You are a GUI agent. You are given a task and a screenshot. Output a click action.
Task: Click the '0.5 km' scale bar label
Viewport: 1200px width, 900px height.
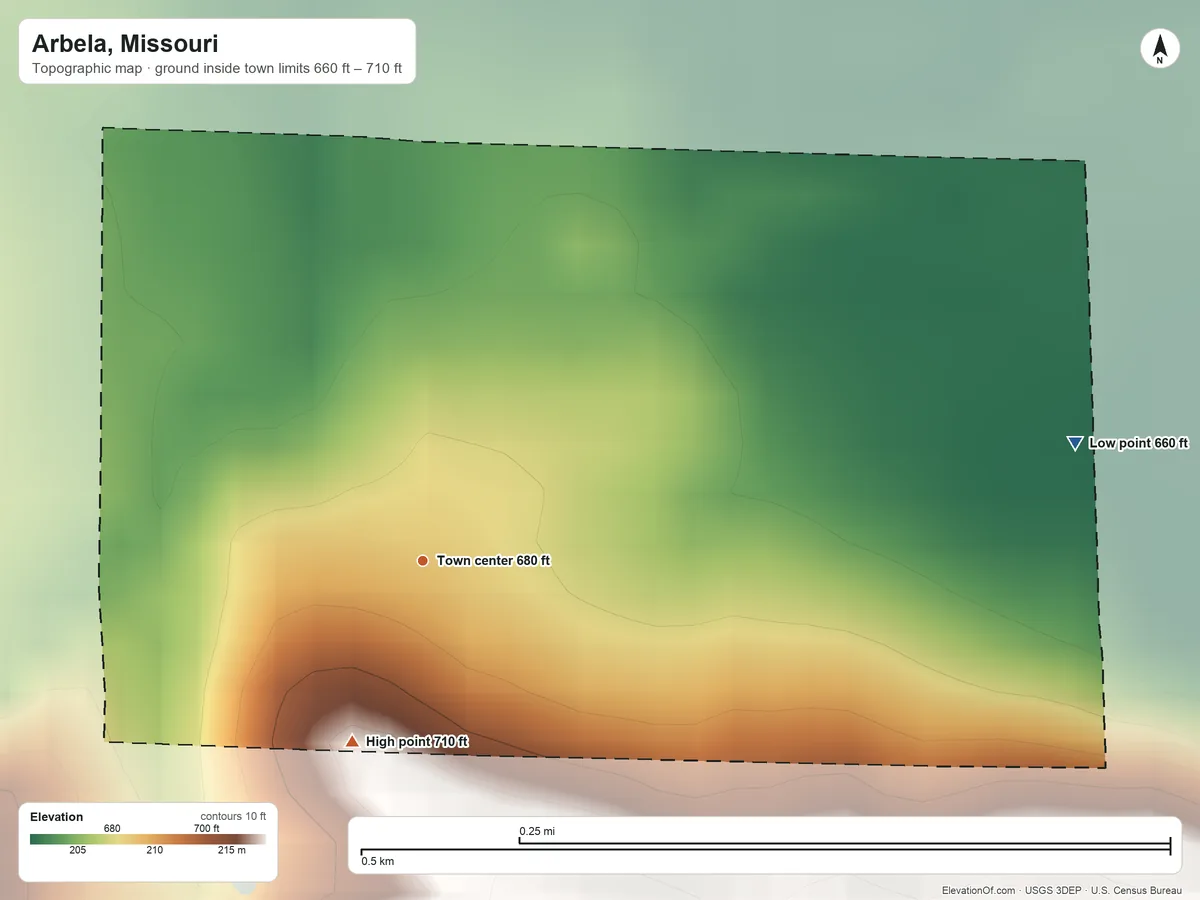378,861
